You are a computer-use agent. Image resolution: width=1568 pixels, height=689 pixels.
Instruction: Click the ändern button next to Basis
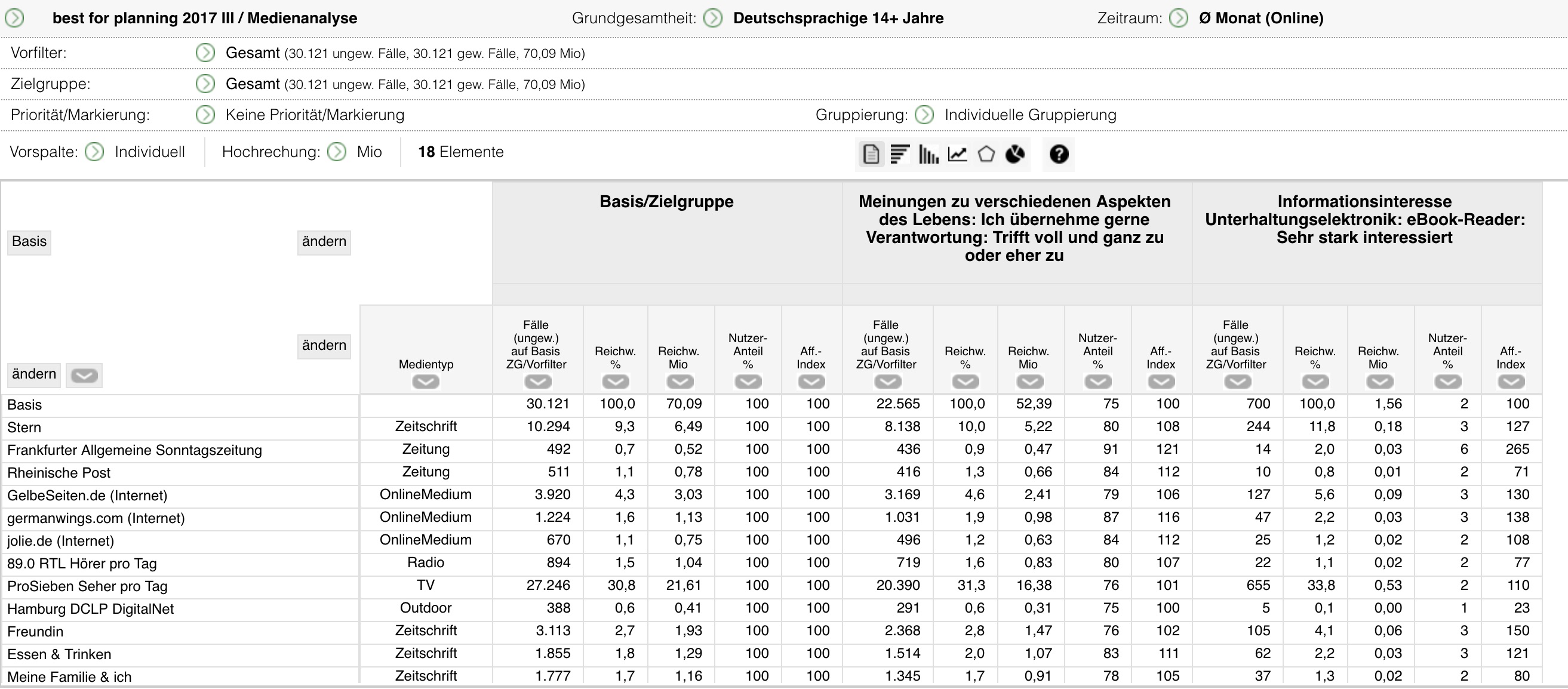coord(324,242)
